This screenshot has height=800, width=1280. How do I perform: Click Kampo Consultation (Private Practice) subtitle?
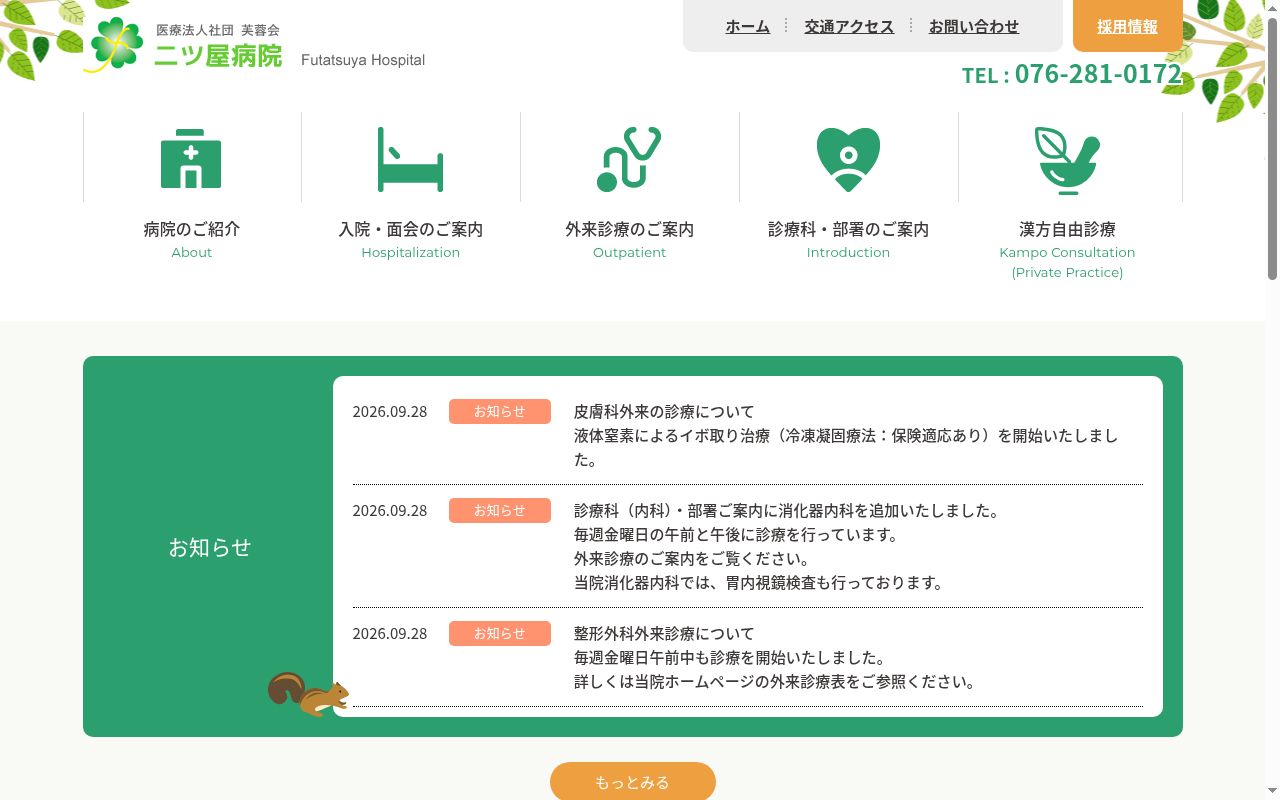(1067, 262)
